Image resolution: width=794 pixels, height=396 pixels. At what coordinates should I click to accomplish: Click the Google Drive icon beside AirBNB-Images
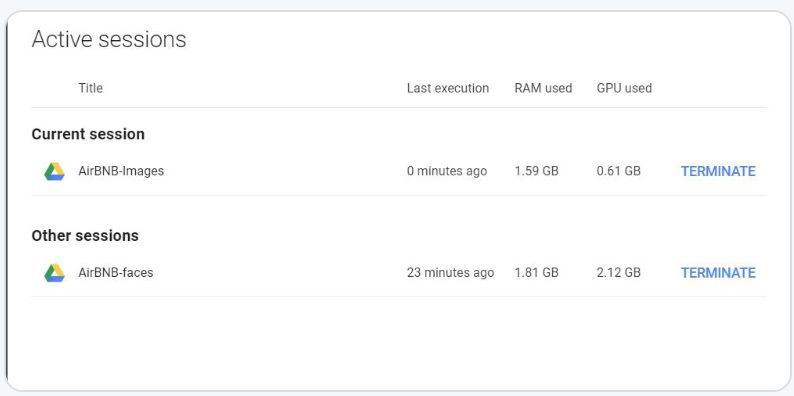[x=54, y=171]
